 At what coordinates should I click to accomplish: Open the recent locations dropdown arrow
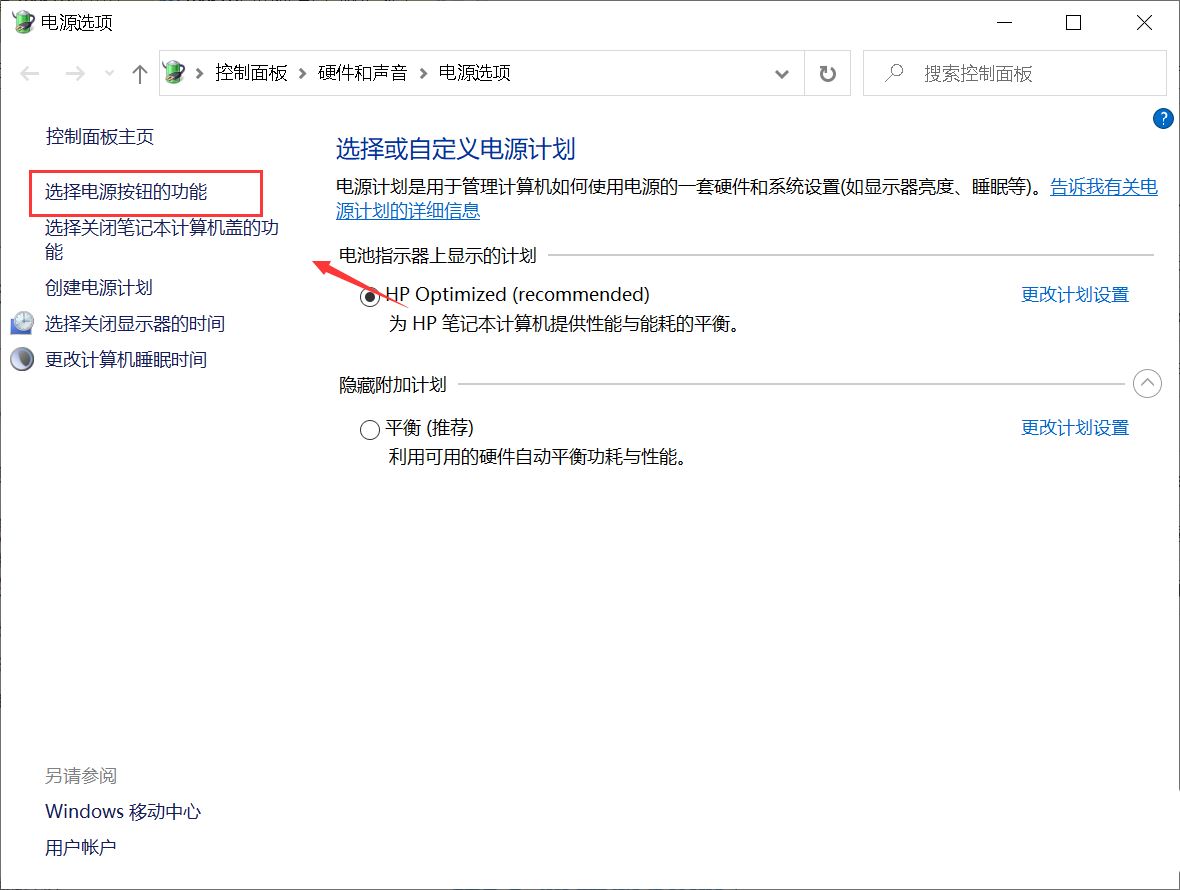coord(110,73)
